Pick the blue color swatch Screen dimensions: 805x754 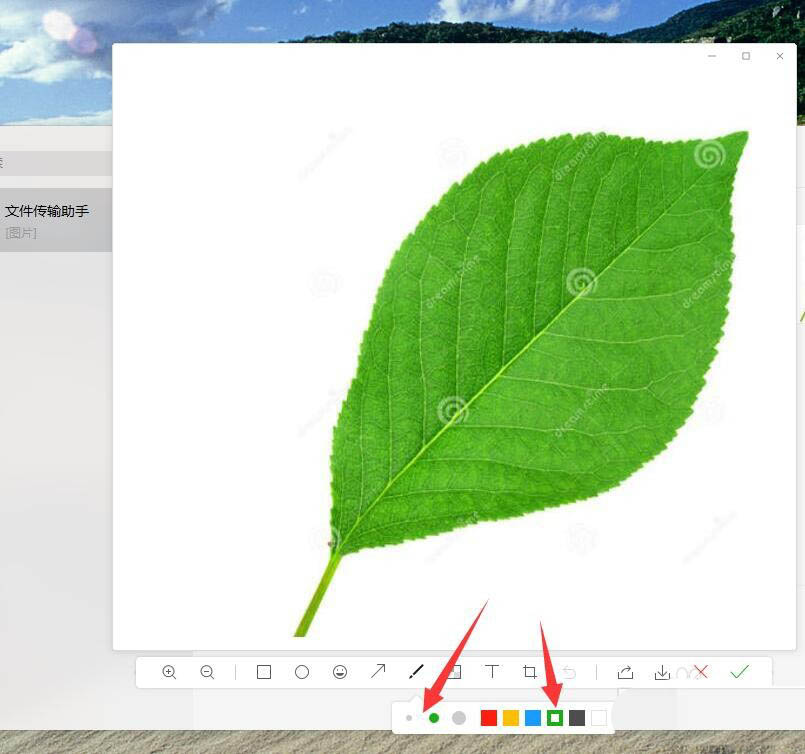point(533,718)
